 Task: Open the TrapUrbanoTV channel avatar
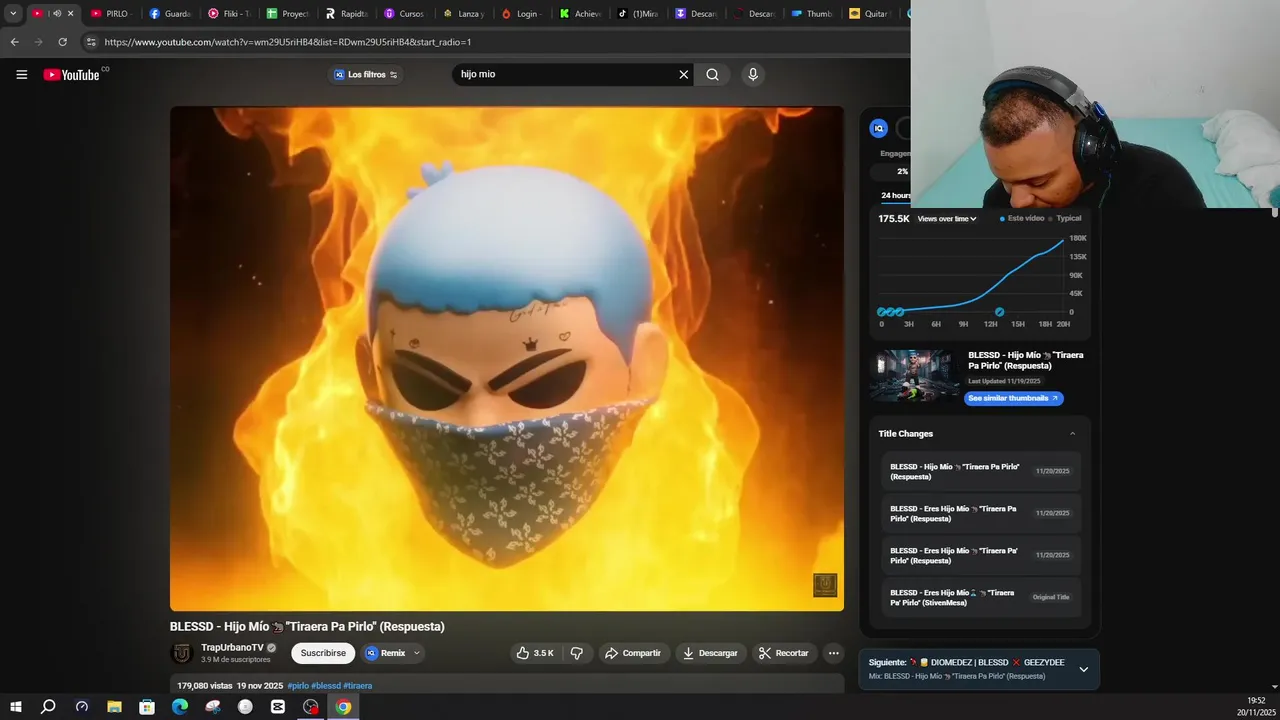[182, 653]
